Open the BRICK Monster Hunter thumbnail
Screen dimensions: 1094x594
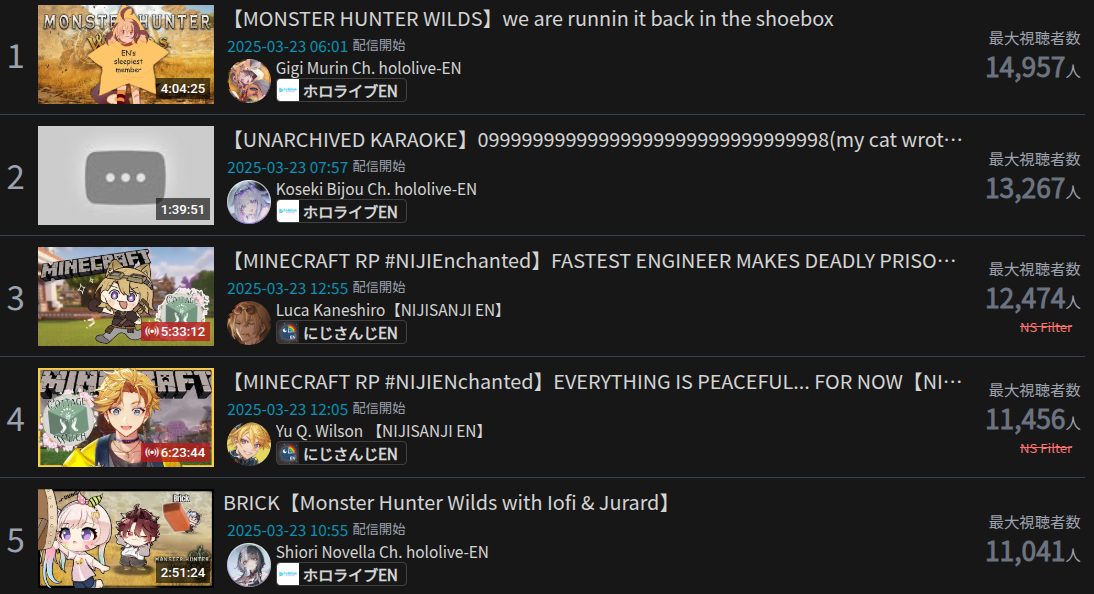tap(126, 538)
